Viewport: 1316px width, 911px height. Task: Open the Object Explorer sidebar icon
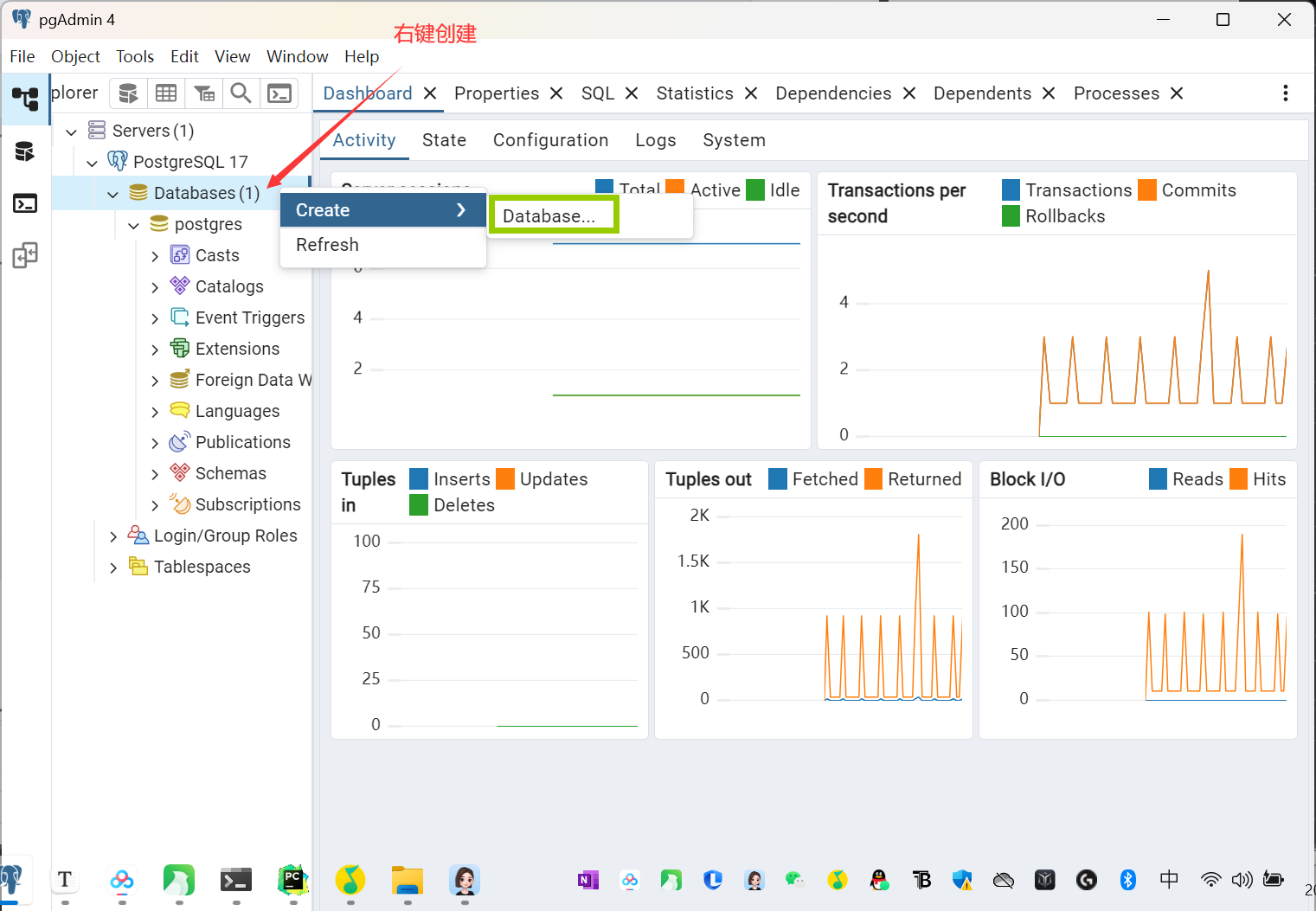pos(24,99)
